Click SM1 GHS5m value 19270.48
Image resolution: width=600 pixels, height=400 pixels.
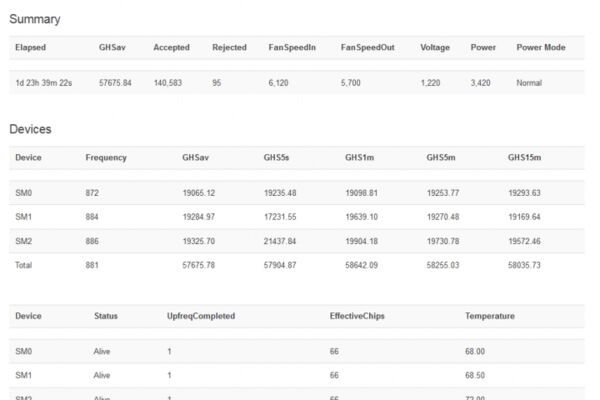(x=443, y=217)
